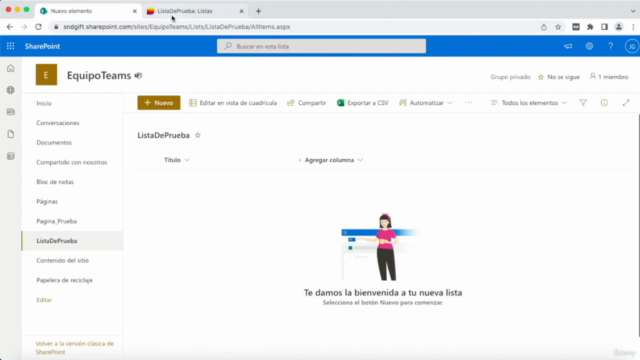Click the browser share icon
Image resolution: width=640 pixels, height=360 pixels.
544,27
